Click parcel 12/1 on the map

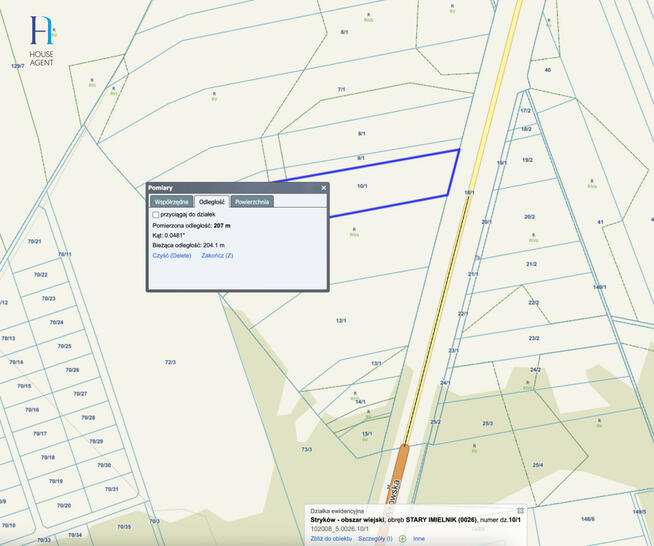[341, 321]
